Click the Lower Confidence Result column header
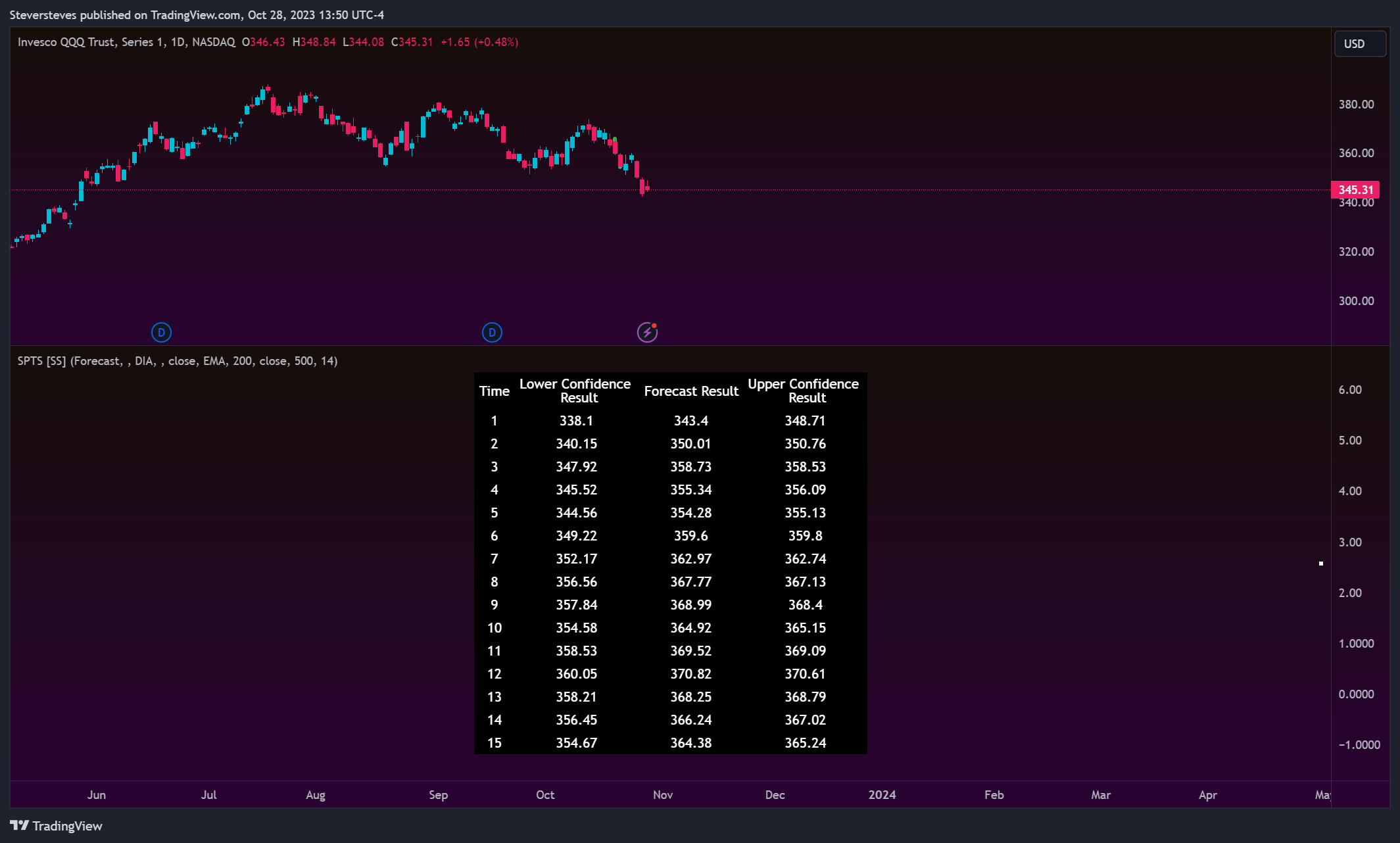The height and width of the screenshot is (843, 1400). 575,391
